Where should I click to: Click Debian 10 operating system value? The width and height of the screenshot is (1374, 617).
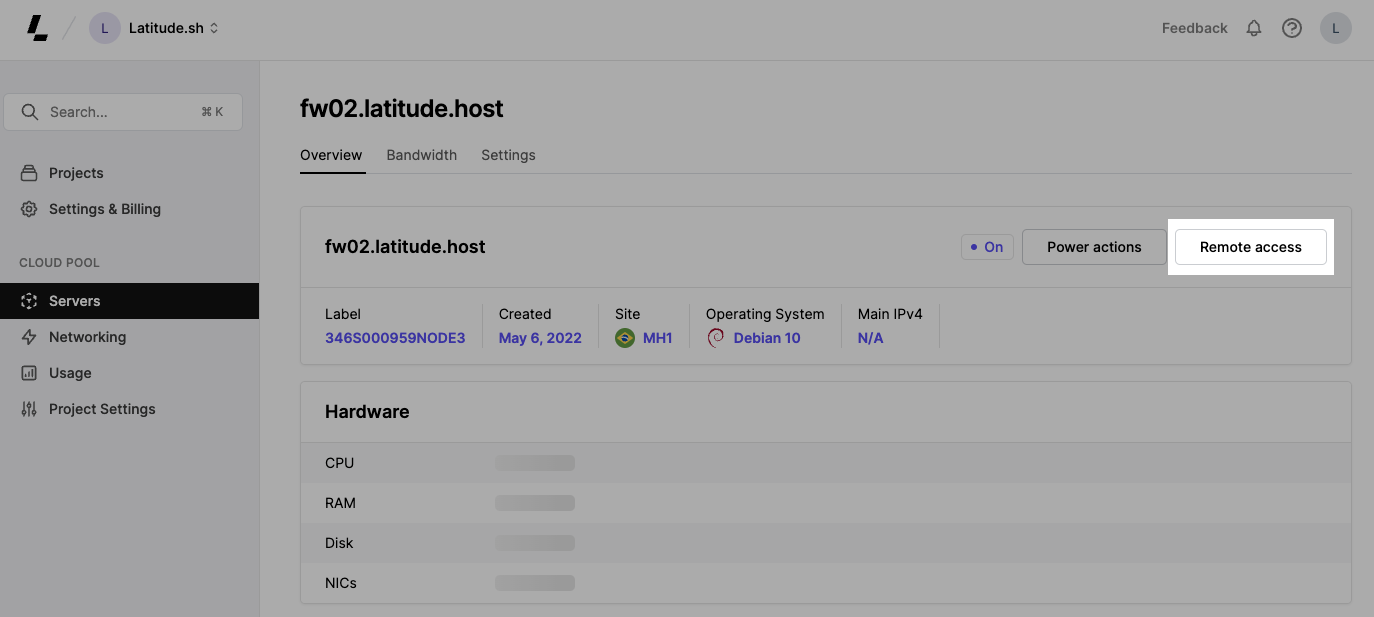click(767, 338)
